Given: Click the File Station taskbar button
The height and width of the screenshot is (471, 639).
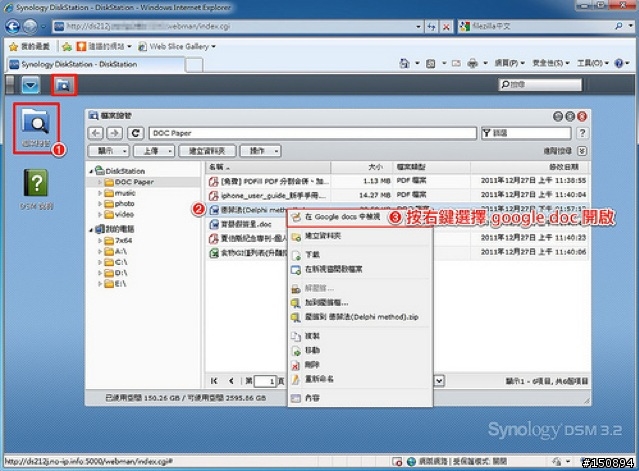Looking at the screenshot, I should [x=64, y=85].
